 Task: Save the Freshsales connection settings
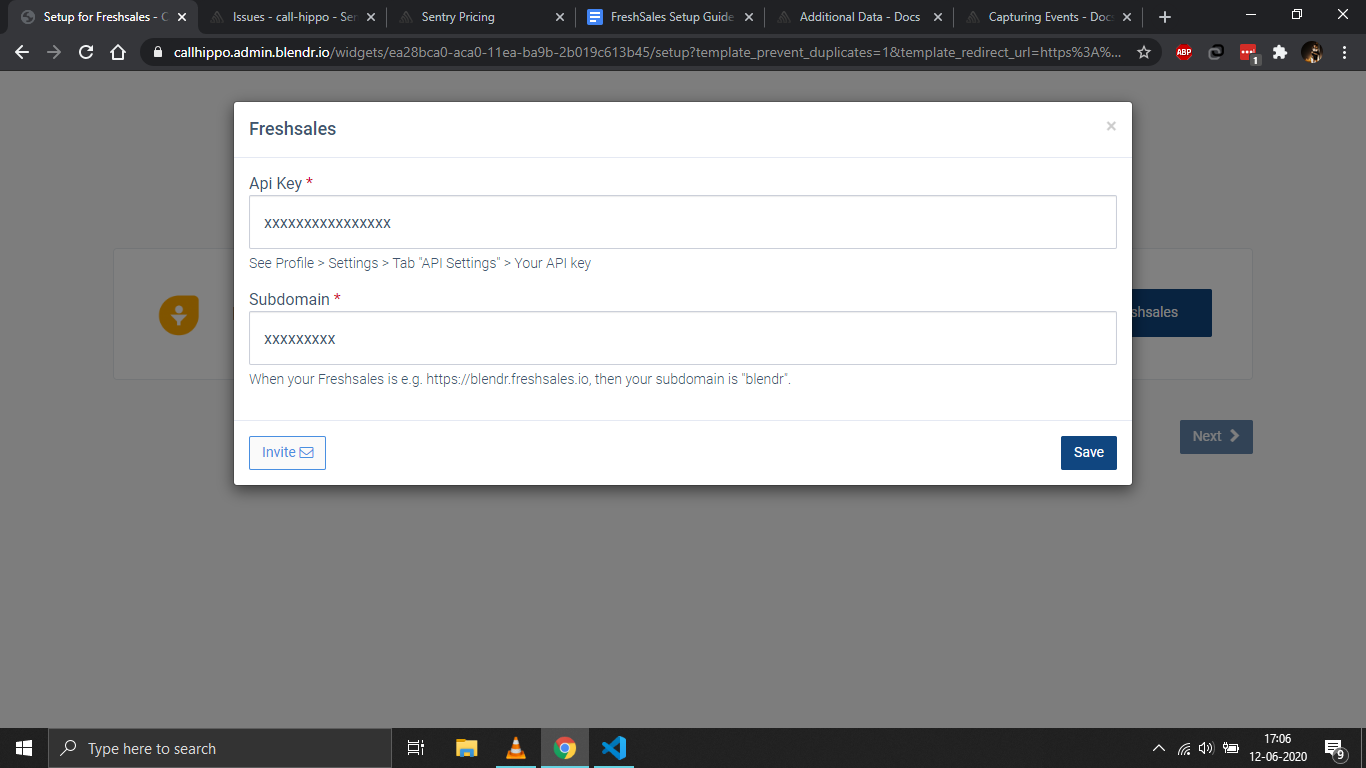(1088, 452)
